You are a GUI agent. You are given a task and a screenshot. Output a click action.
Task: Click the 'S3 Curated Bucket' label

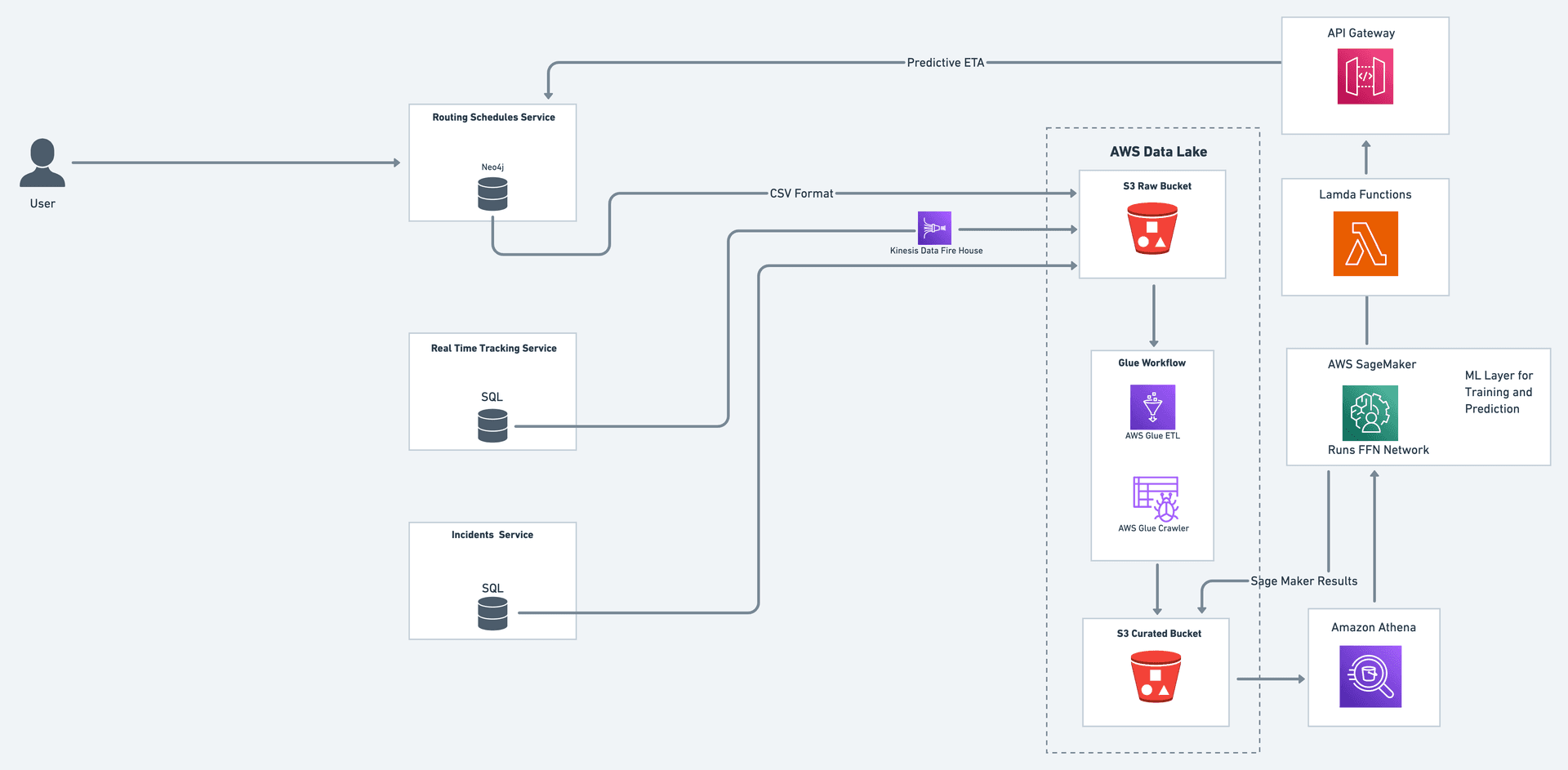(1159, 634)
